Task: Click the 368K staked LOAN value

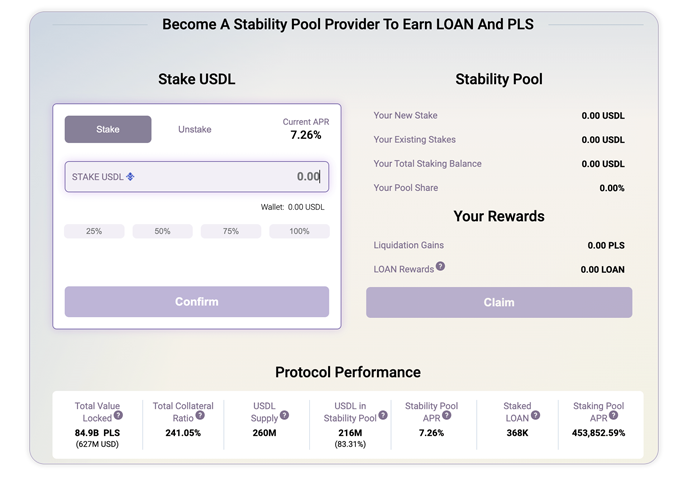Action: click(517, 433)
